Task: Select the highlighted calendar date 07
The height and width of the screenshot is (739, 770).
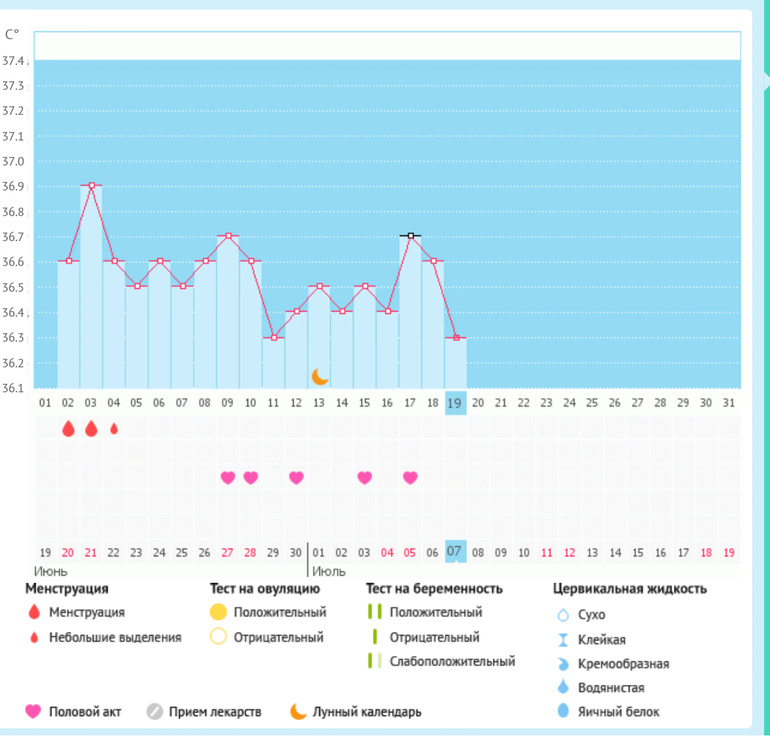Action: 455,552
